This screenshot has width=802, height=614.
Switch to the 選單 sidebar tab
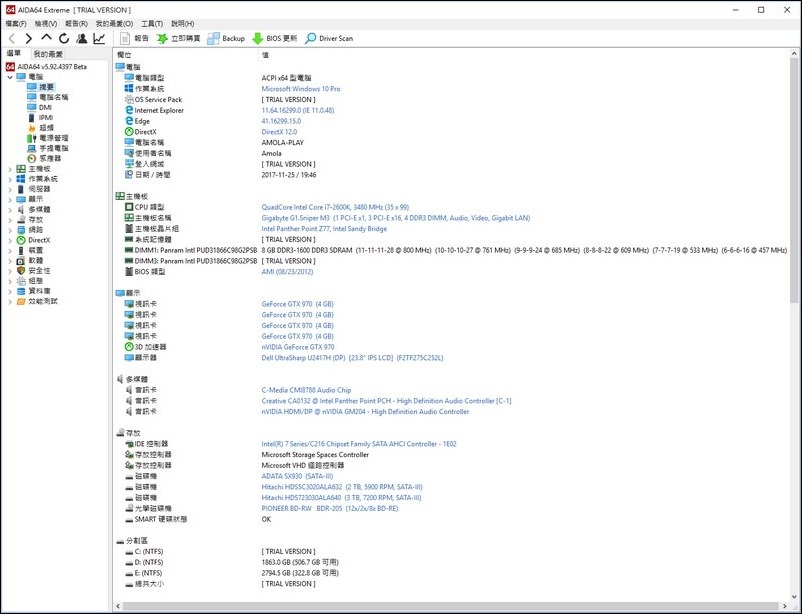click(x=14, y=53)
